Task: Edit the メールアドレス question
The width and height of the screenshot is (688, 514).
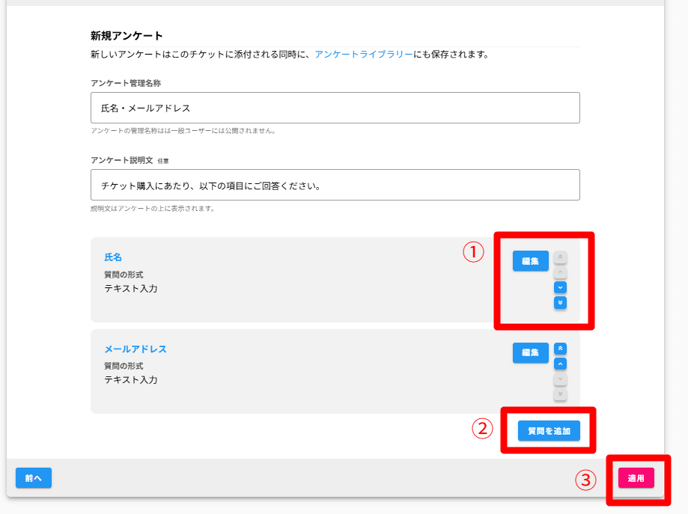Action: (530, 352)
